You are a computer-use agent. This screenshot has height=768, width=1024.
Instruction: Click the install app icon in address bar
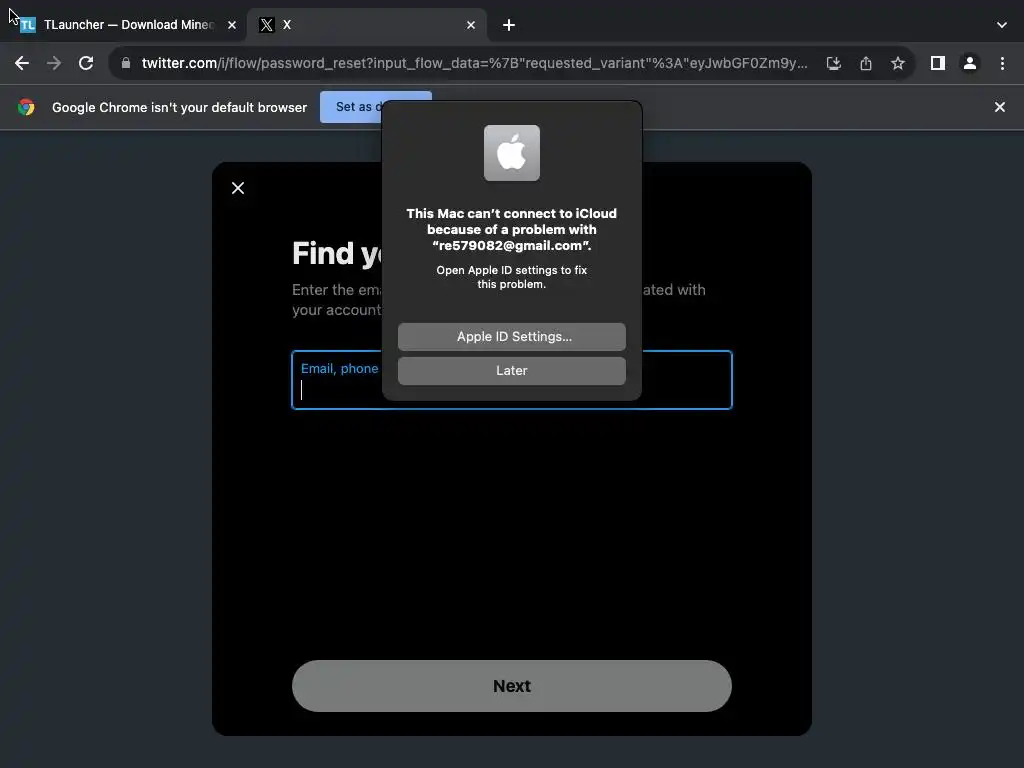tap(833, 63)
